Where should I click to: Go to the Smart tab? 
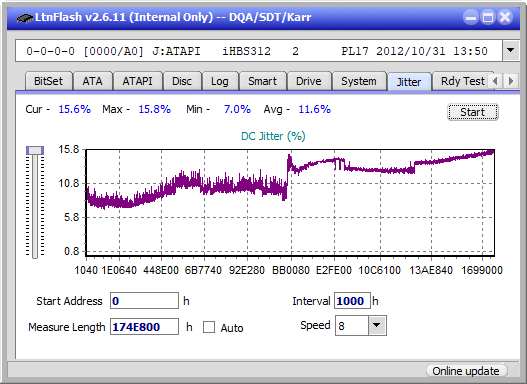point(262,81)
